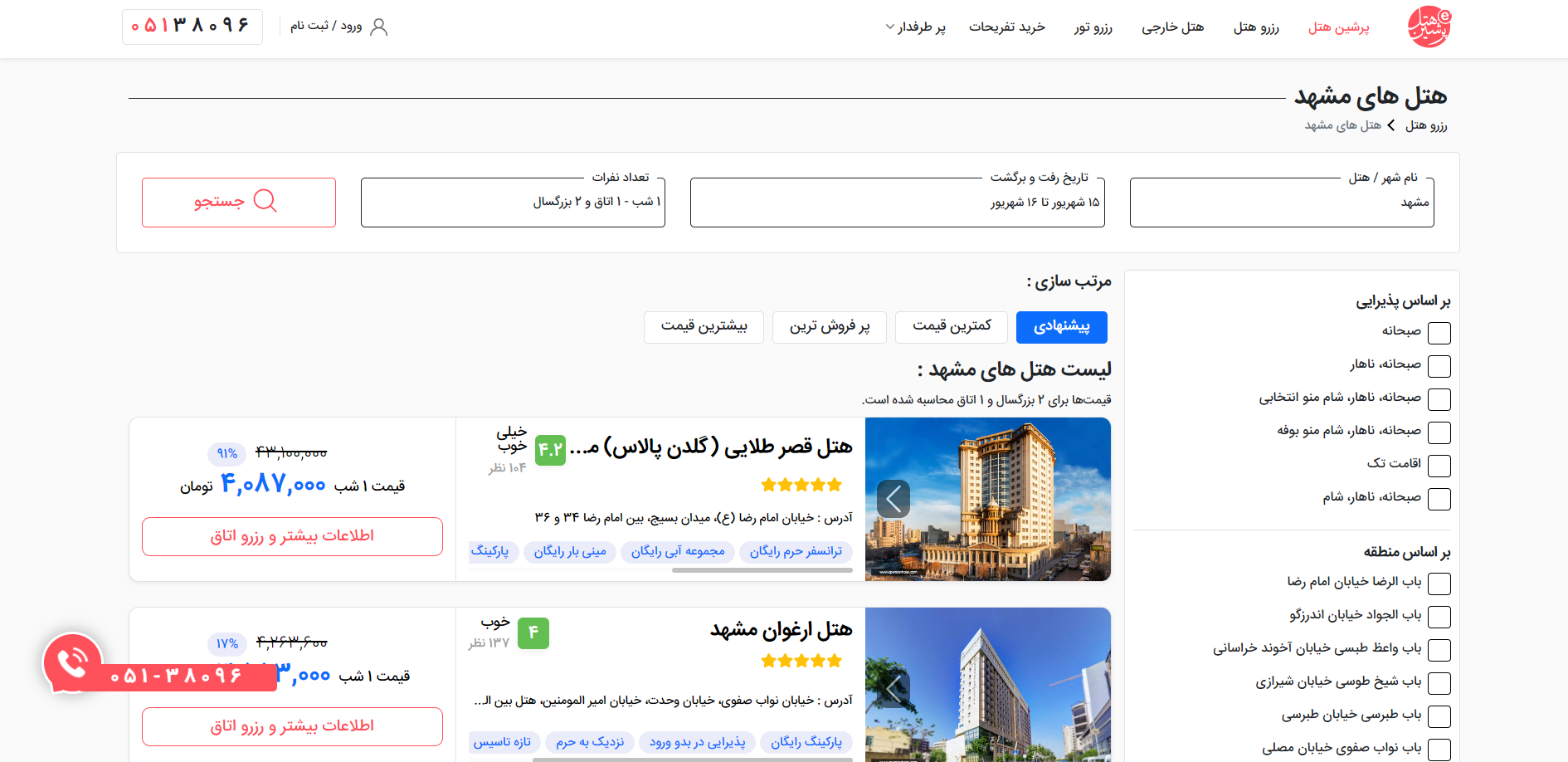Image resolution: width=1568 pixels, height=762 pixels.
Task: Click the رزرو هتل breadcrumb link
Action: tap(1426, 125)
